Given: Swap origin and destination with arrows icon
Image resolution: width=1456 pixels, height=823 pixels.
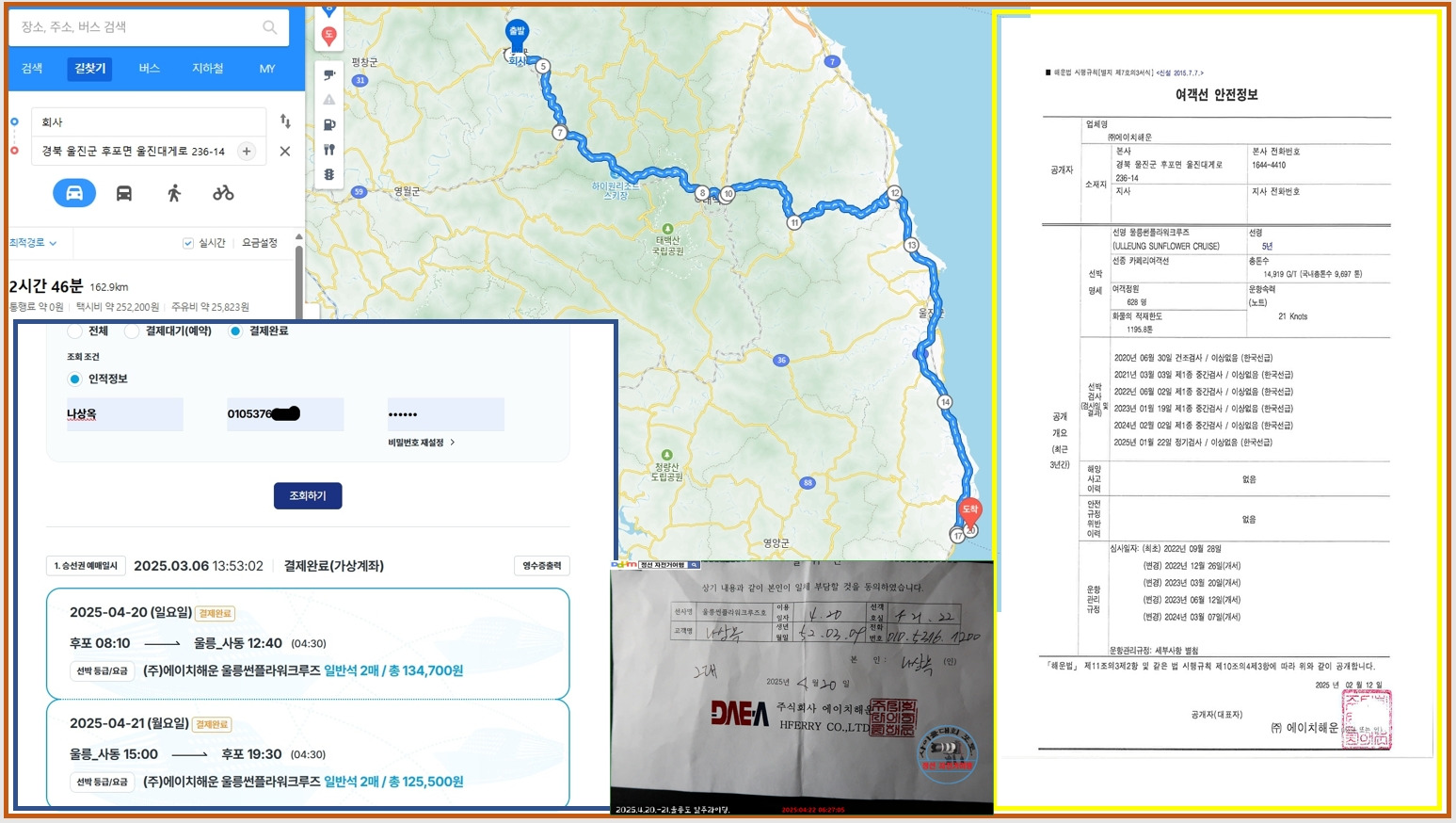Looking at the screenshot, I should (x=285, y=121).
